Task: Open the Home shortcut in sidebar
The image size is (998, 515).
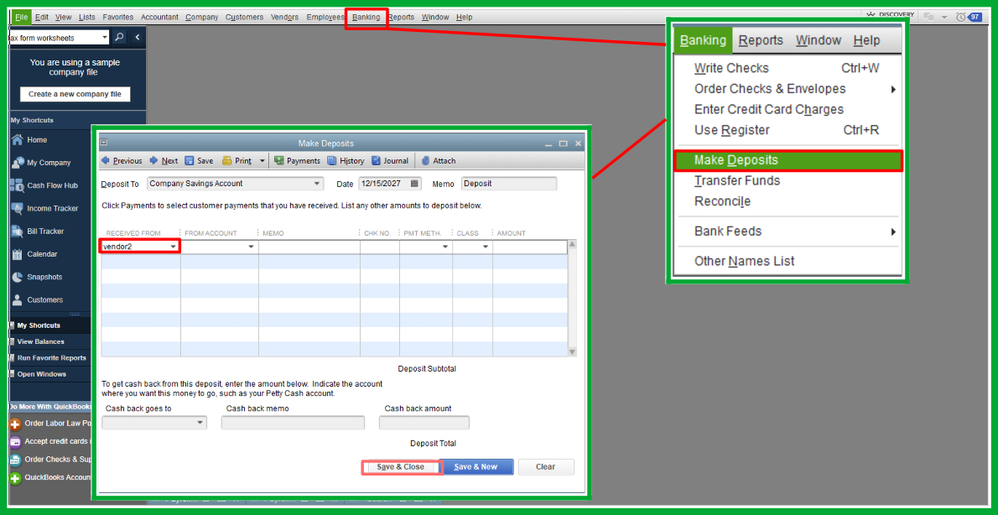Action: [x=36, y=140]
